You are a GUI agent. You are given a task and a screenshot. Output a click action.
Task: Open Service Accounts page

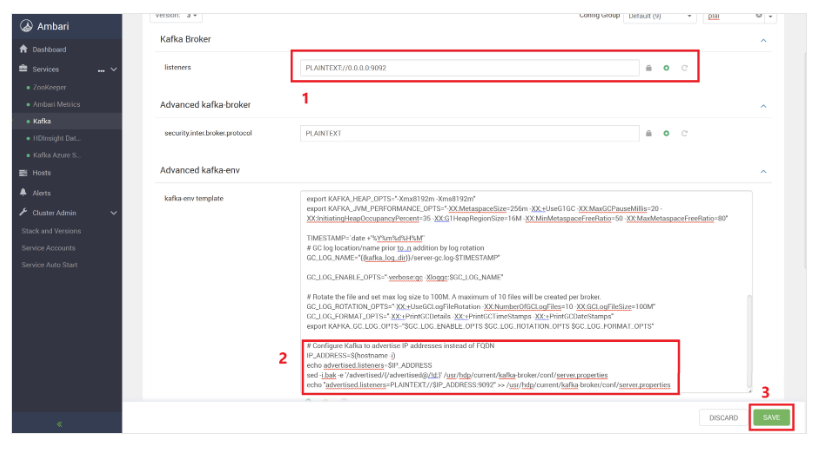pos(48,248)
